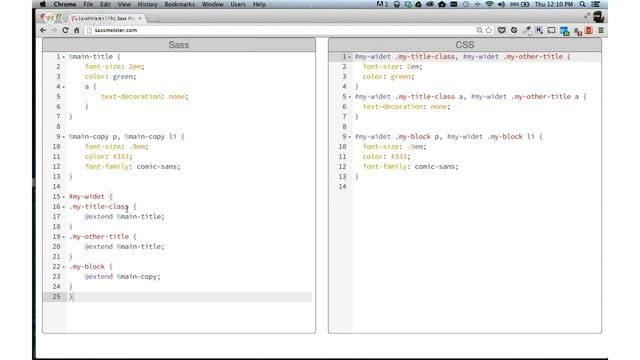Image resolution: width=640 pixels, height=360 pixels.
Task: Open the blue window extension icon
Action: 564,31
